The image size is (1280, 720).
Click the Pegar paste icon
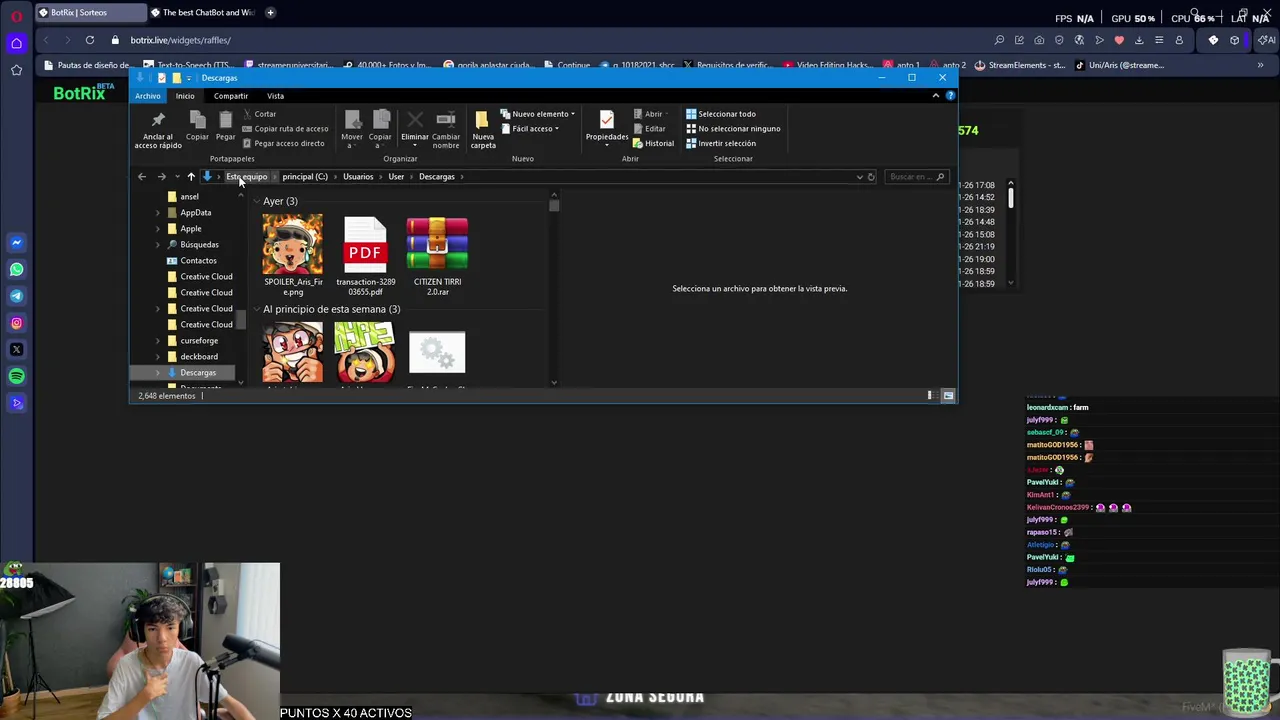[225, 121]
